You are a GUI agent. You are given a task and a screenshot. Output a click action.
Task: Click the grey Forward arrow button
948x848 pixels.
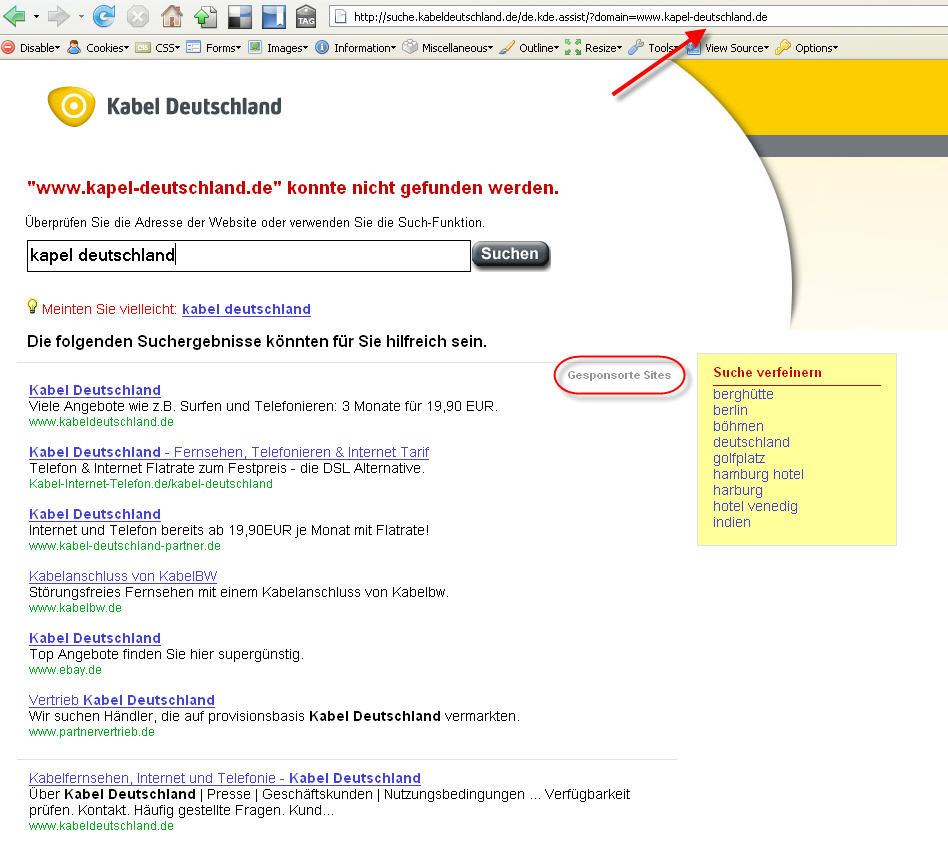pos(59,16)
